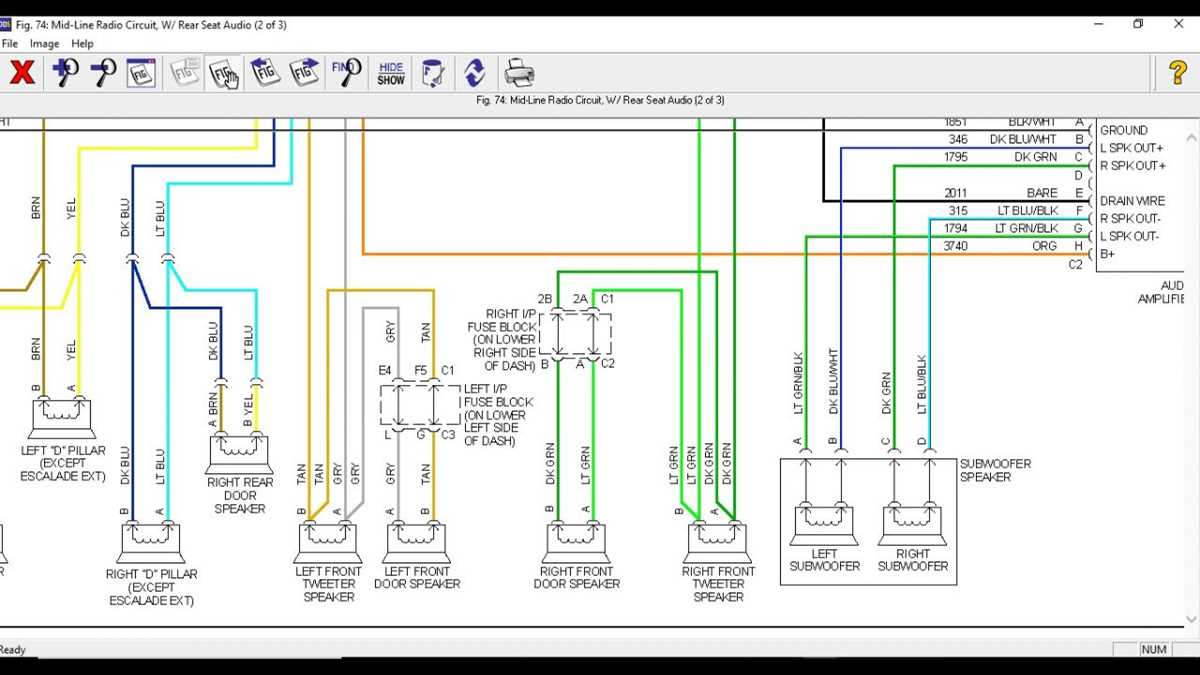1200x675 pixels.
Task: Select the LEFT FRONT TWEETER SPEAKER label
Action: pos(329,584)
